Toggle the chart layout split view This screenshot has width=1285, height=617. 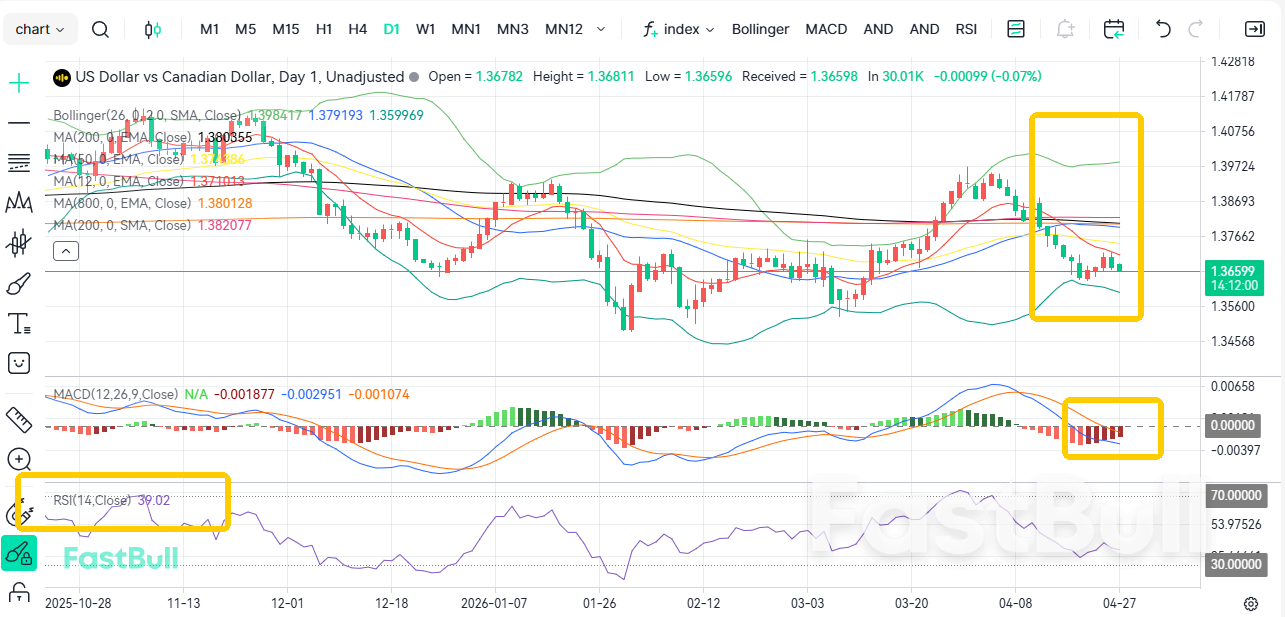click(1015, 29)
